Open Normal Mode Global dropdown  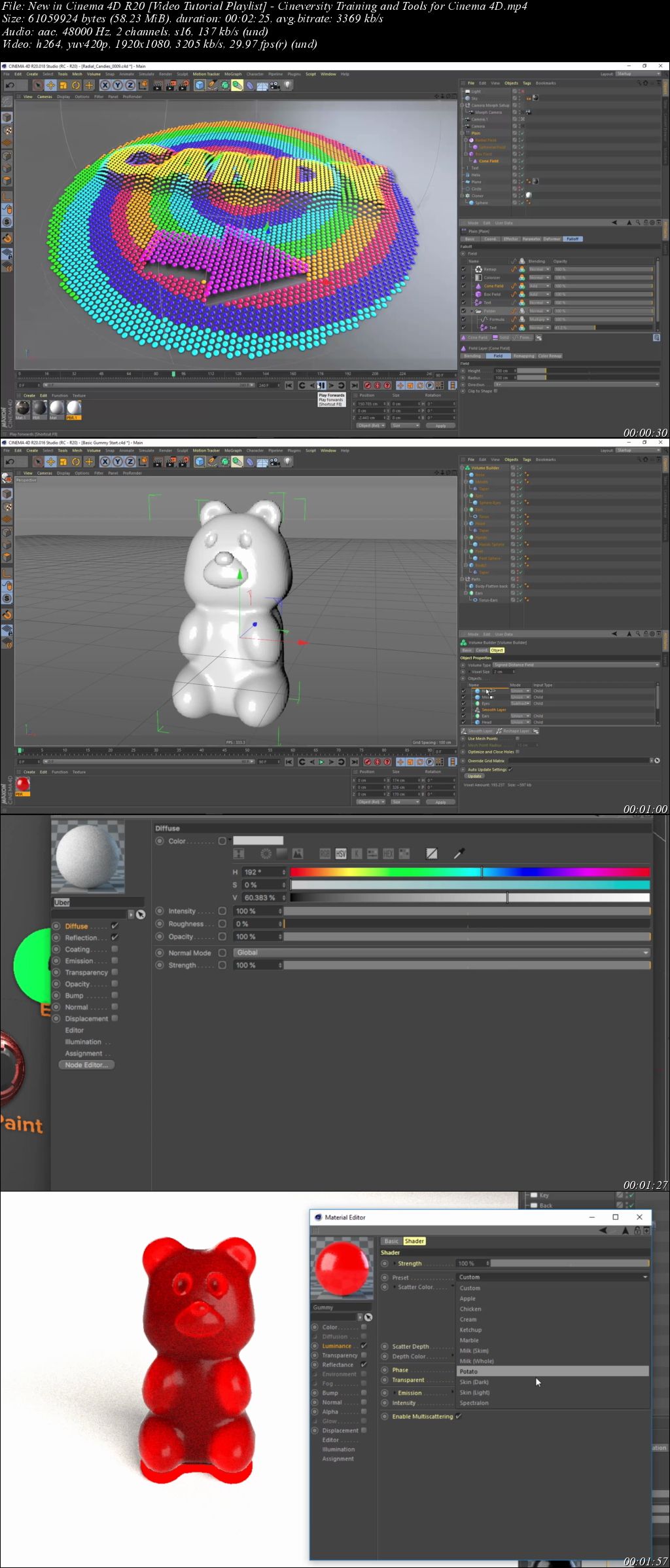[442, 953]
